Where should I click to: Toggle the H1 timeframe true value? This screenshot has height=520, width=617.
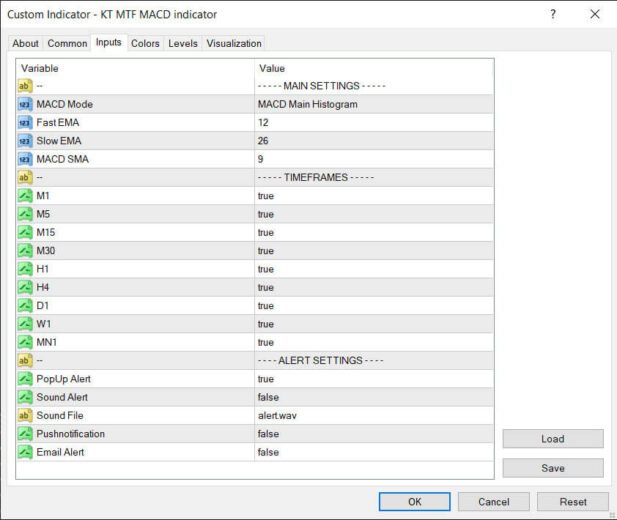pyautogui.click(x=374, y=269)
